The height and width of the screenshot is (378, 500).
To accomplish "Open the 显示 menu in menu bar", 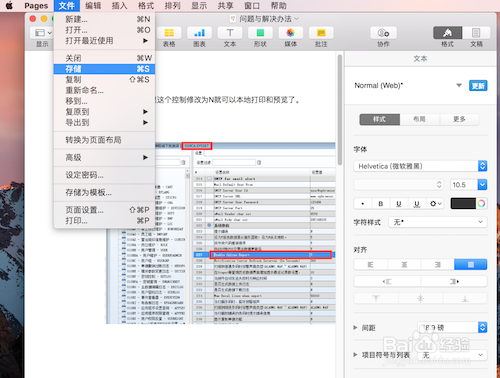I will 199,6.
